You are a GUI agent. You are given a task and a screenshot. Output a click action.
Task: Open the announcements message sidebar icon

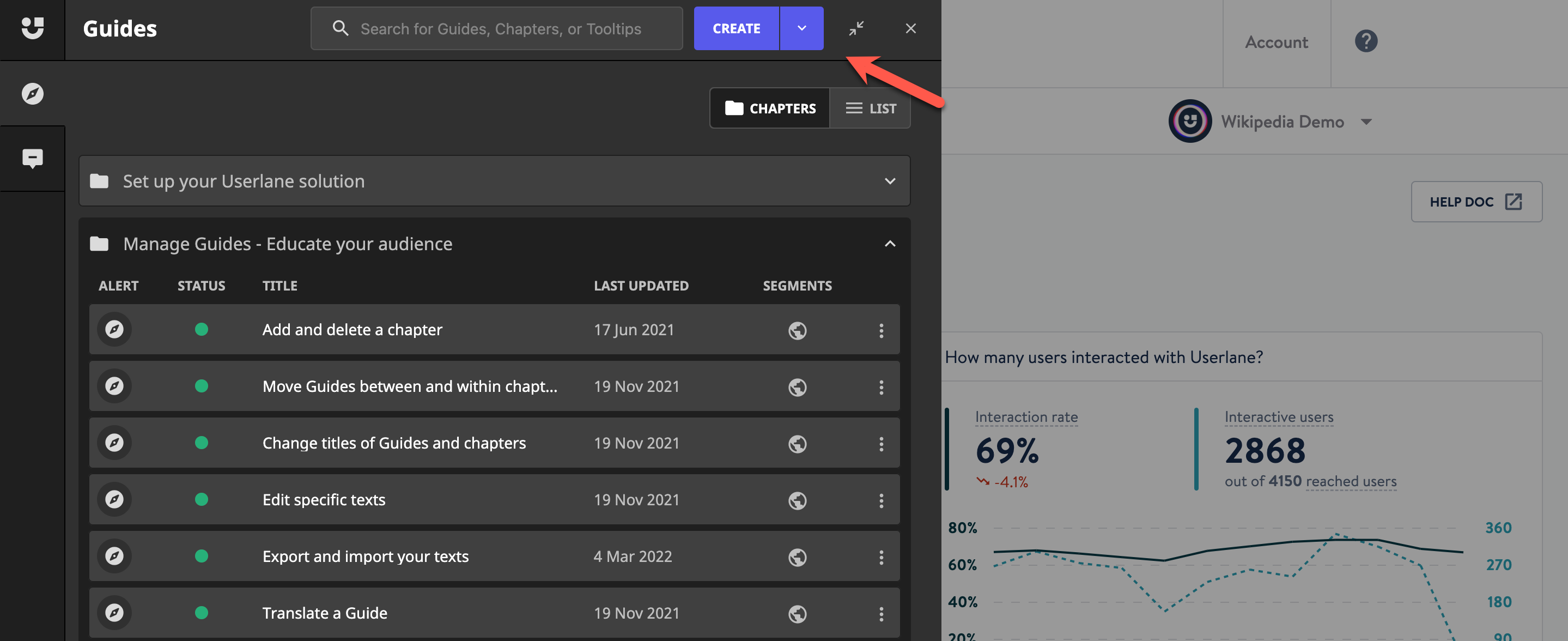pos(32,158)
